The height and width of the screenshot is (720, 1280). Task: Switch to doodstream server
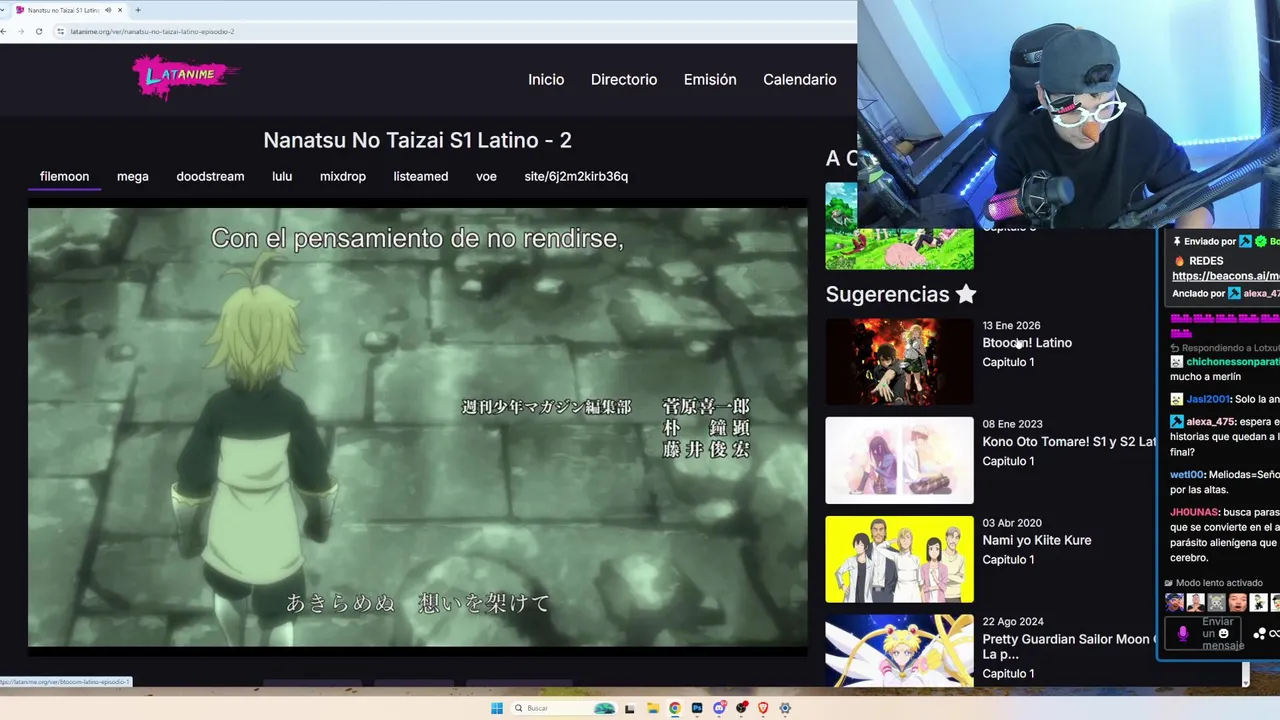(x=210, y=176)
